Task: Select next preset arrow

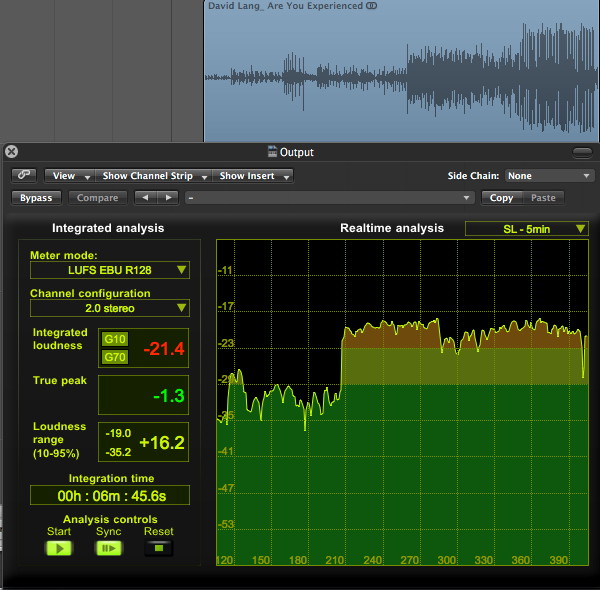Action: pos(168,198)
